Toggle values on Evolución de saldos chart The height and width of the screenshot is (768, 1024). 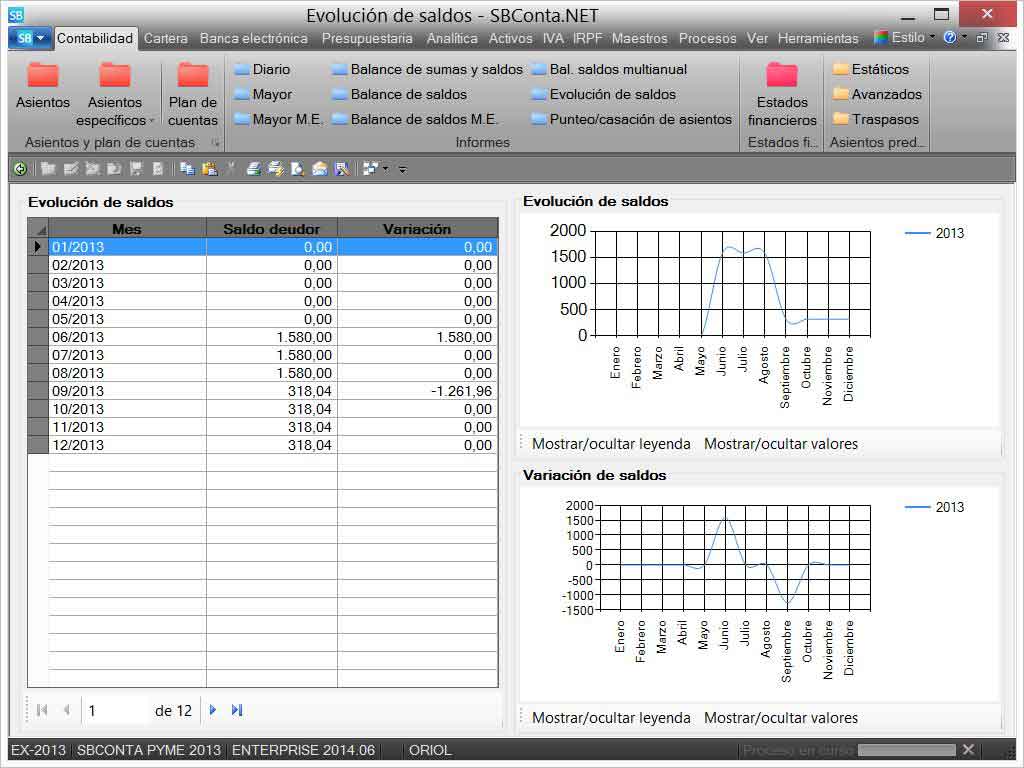[780, 444]
